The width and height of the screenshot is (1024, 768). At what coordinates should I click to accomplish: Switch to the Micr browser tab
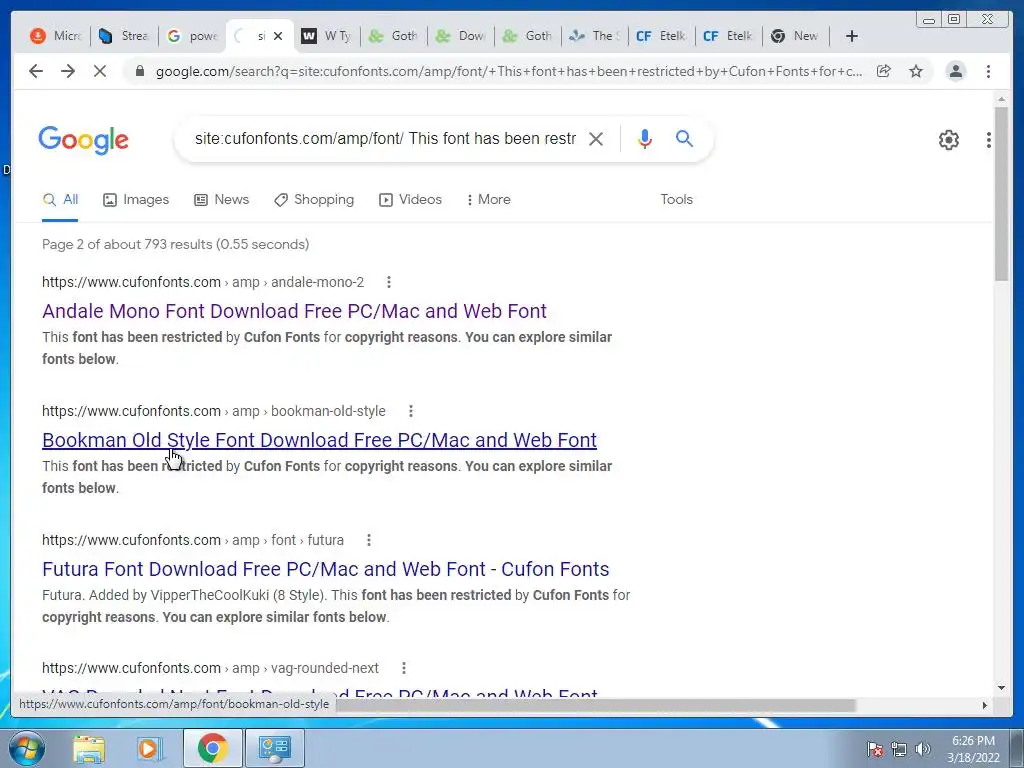56,36
